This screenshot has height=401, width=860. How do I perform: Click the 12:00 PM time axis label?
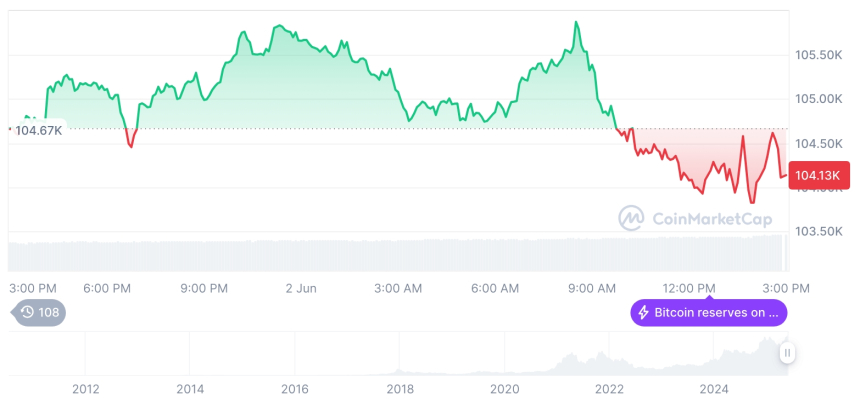[690, 288]
